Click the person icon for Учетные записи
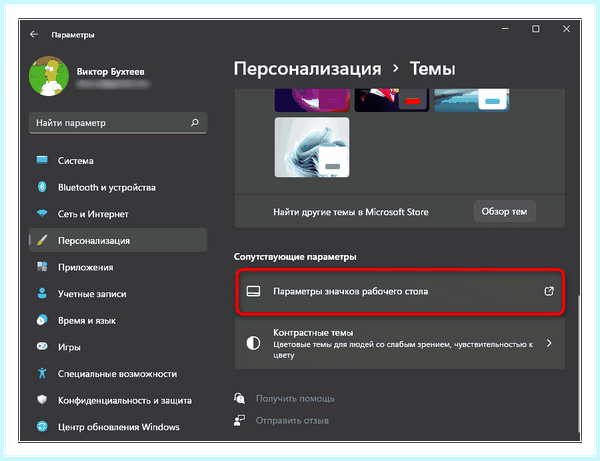Screen dimensions: 600x461 click(x=42, y=293)
